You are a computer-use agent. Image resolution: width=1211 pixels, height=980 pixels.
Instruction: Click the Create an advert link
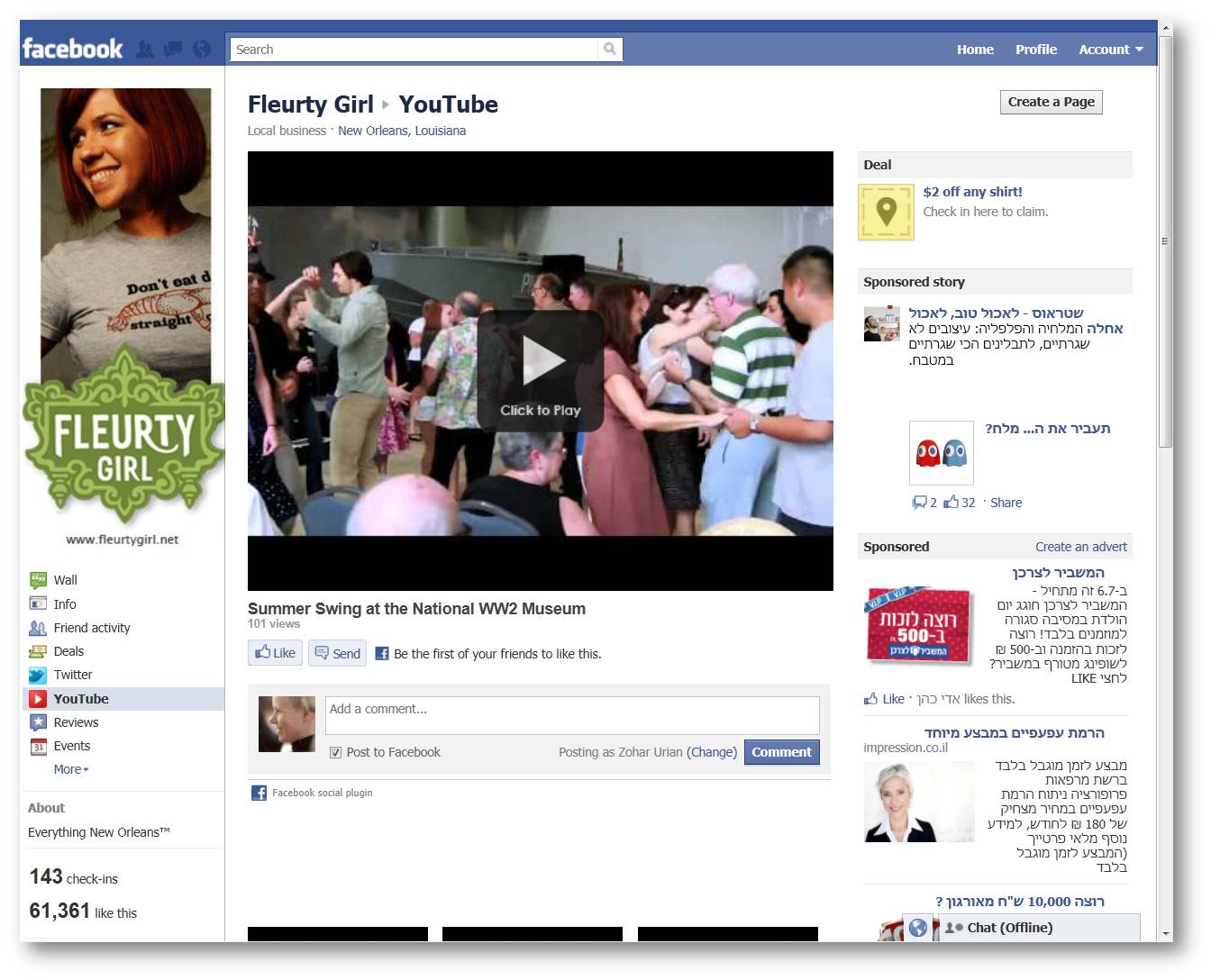[1081, 547]
